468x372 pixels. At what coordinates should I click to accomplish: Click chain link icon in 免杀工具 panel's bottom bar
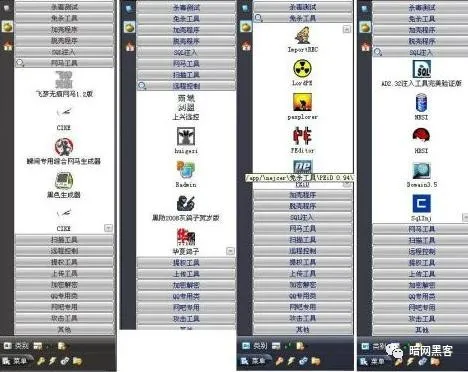303,361
